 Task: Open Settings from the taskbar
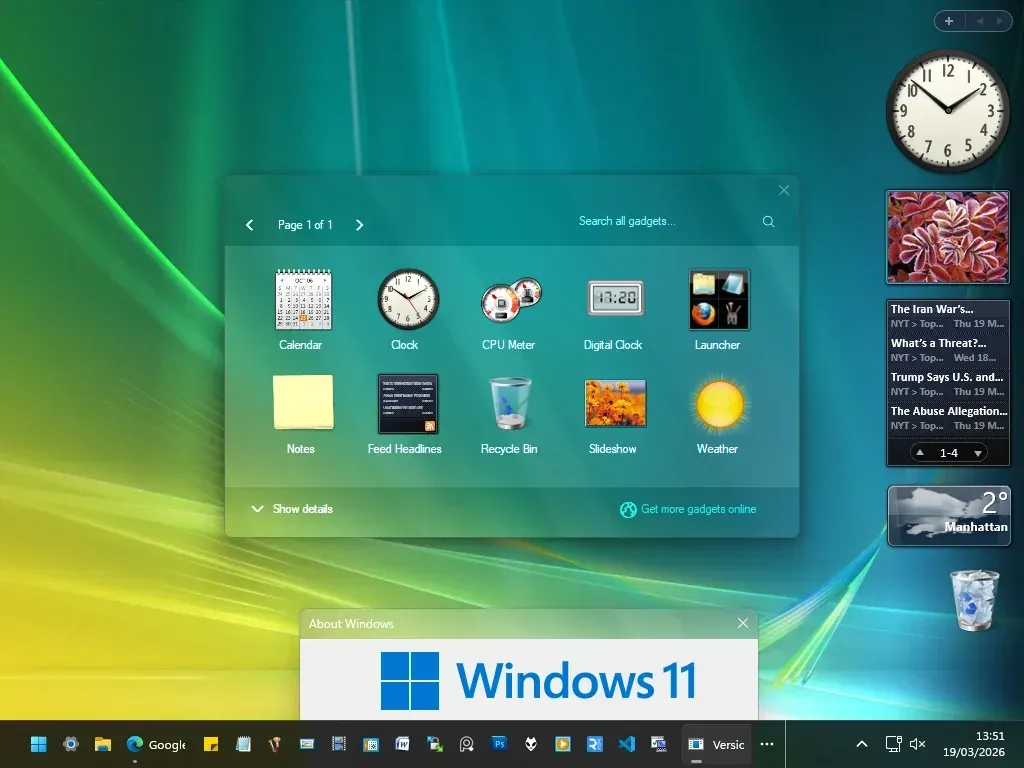71,744
